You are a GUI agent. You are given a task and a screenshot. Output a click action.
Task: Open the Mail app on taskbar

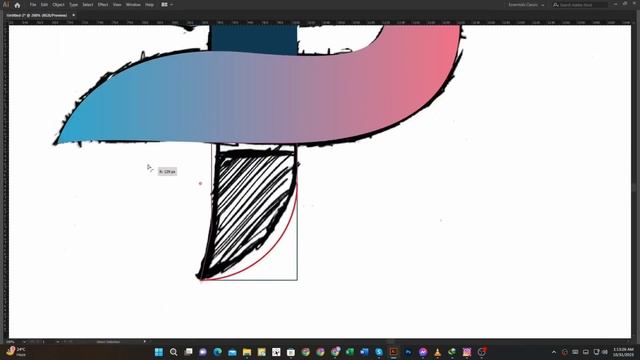click(232, 352)
